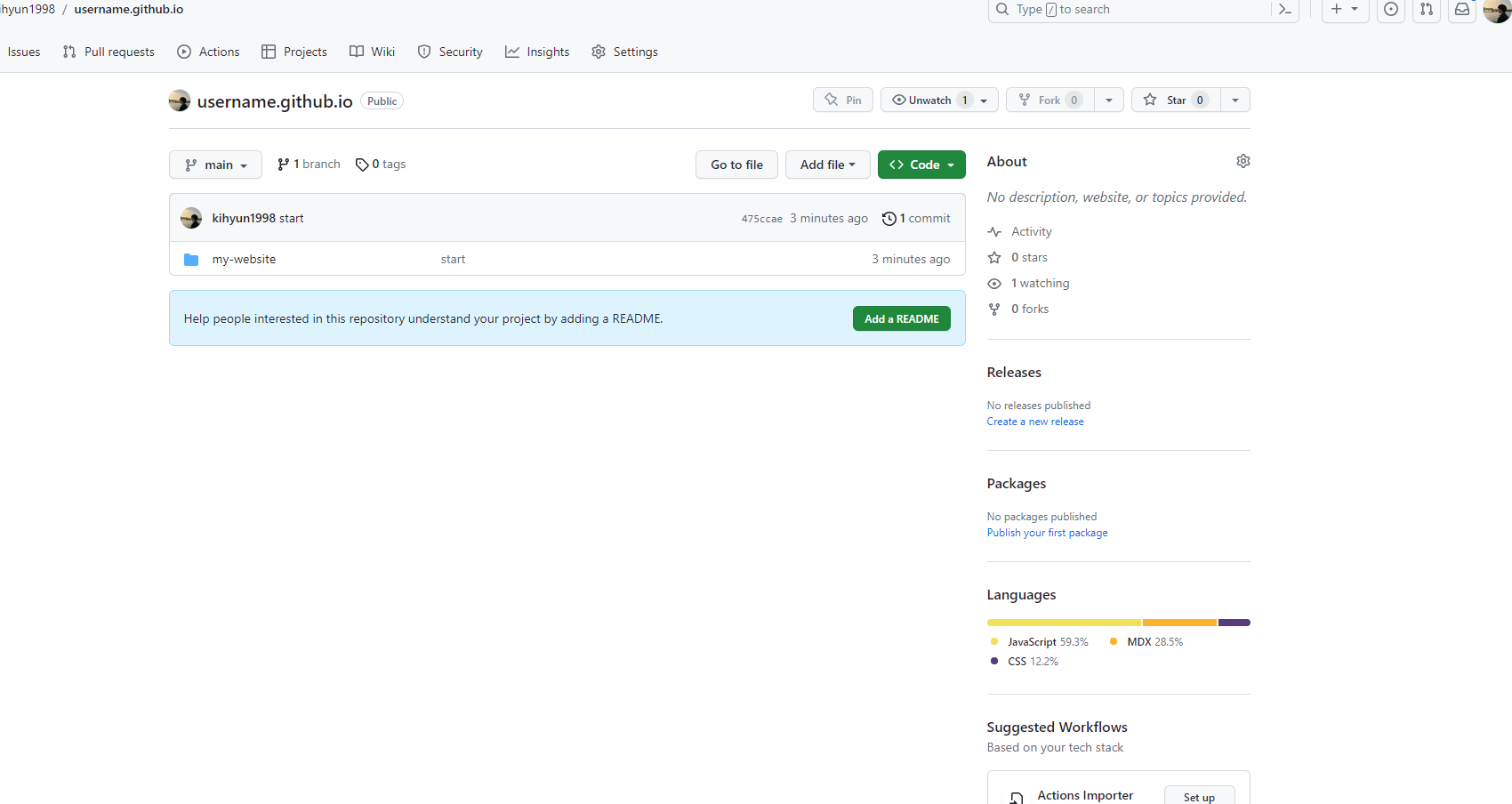
Task: Open the username.github.io breadcrumb link
Action: (x=129, y=9)
